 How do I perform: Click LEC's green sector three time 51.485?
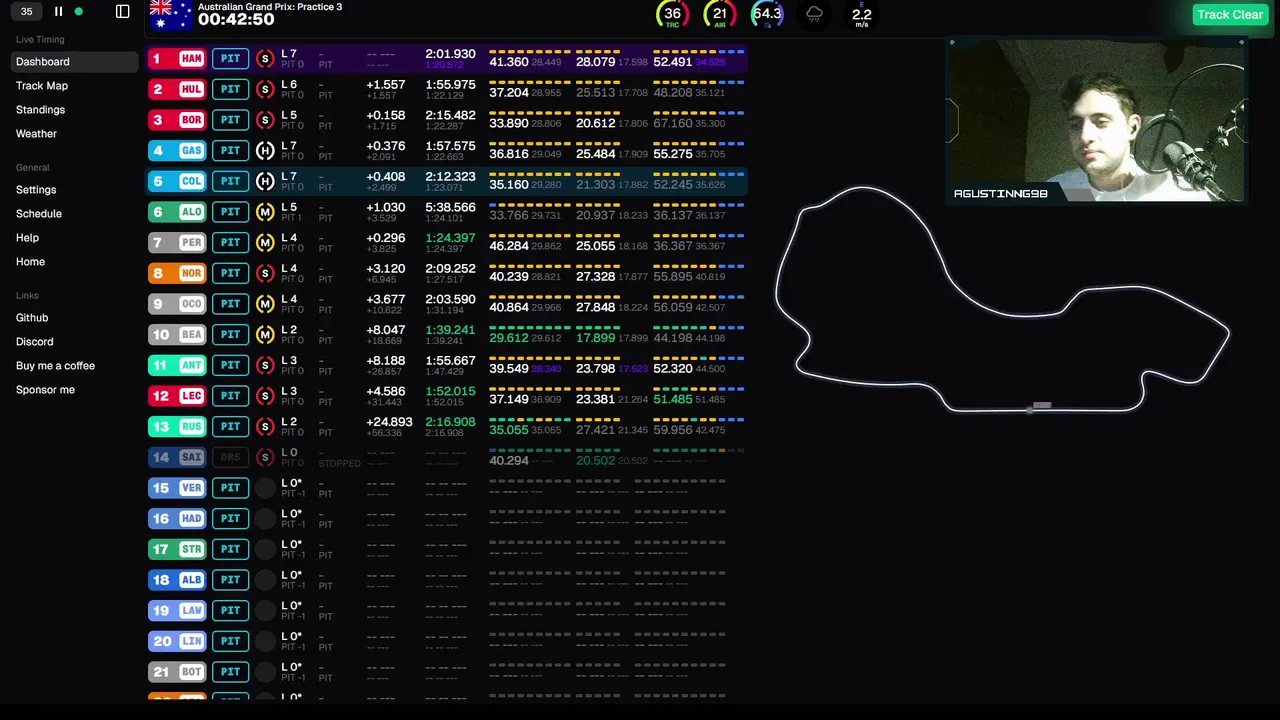point(672,399)
